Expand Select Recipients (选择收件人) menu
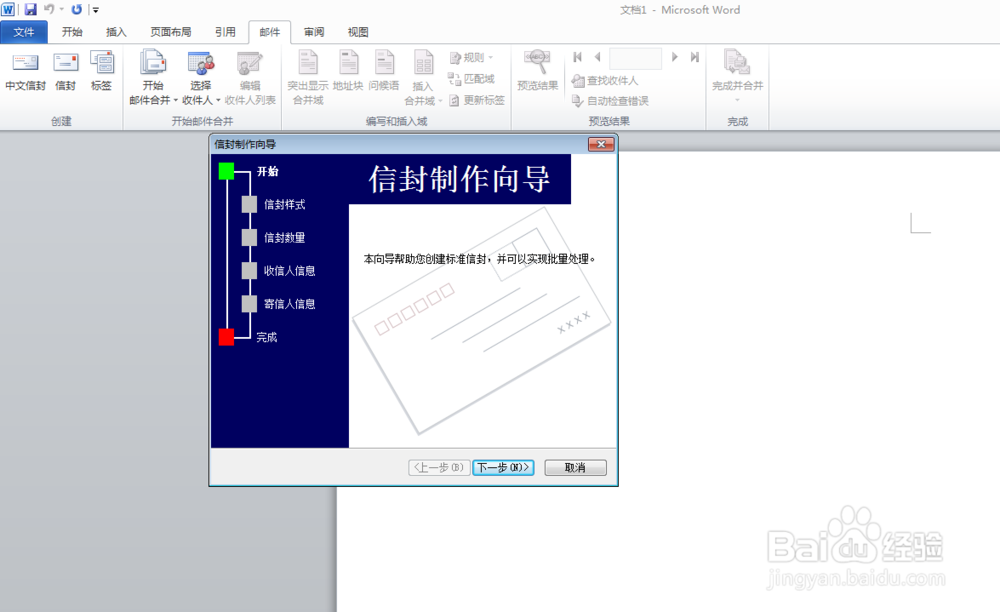This screenshot has height=612, width=1000. [201, 78]
